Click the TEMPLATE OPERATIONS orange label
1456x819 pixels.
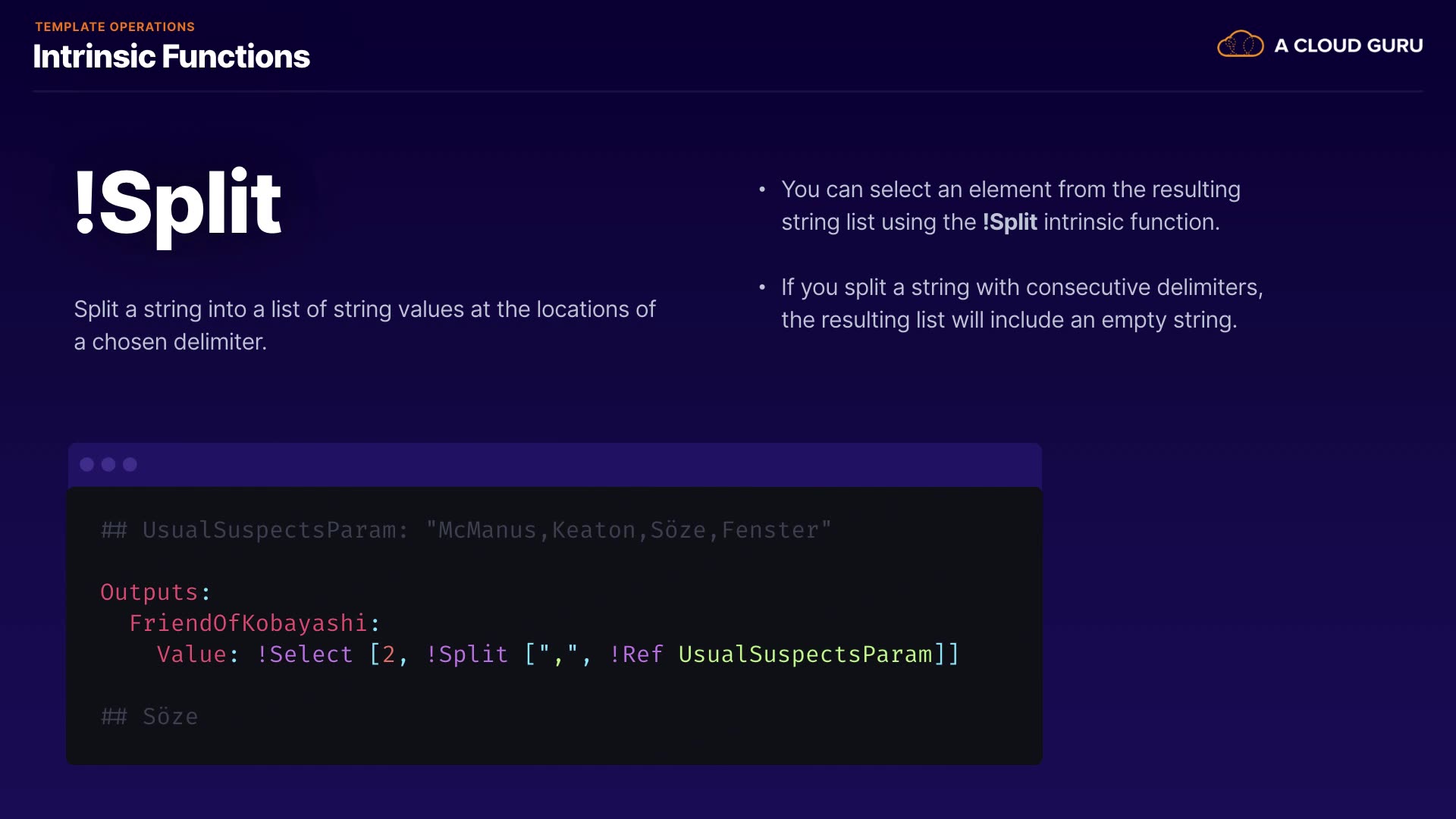coord(115,27)
